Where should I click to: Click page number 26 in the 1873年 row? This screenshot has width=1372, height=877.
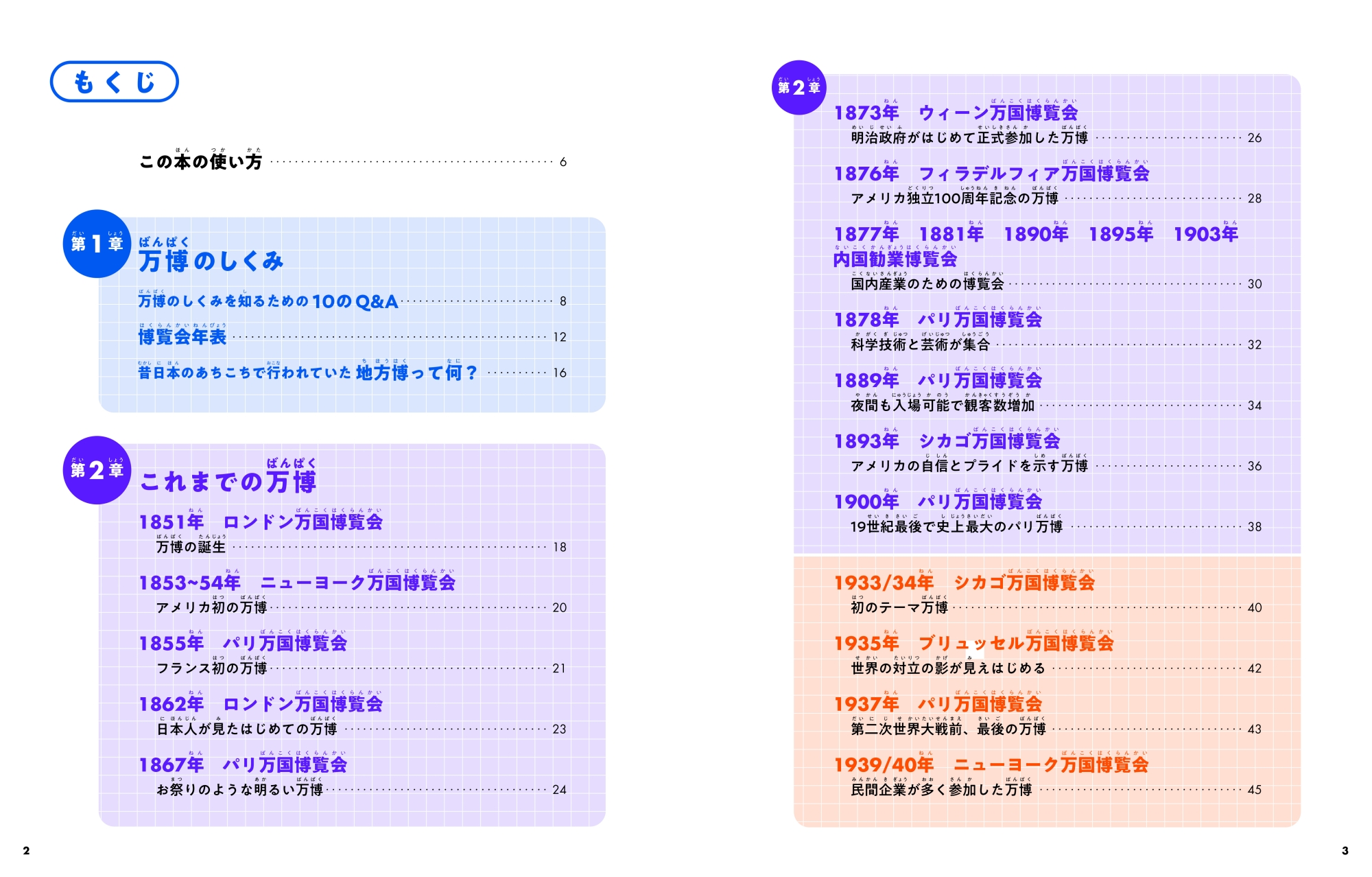click(1255, 138)
